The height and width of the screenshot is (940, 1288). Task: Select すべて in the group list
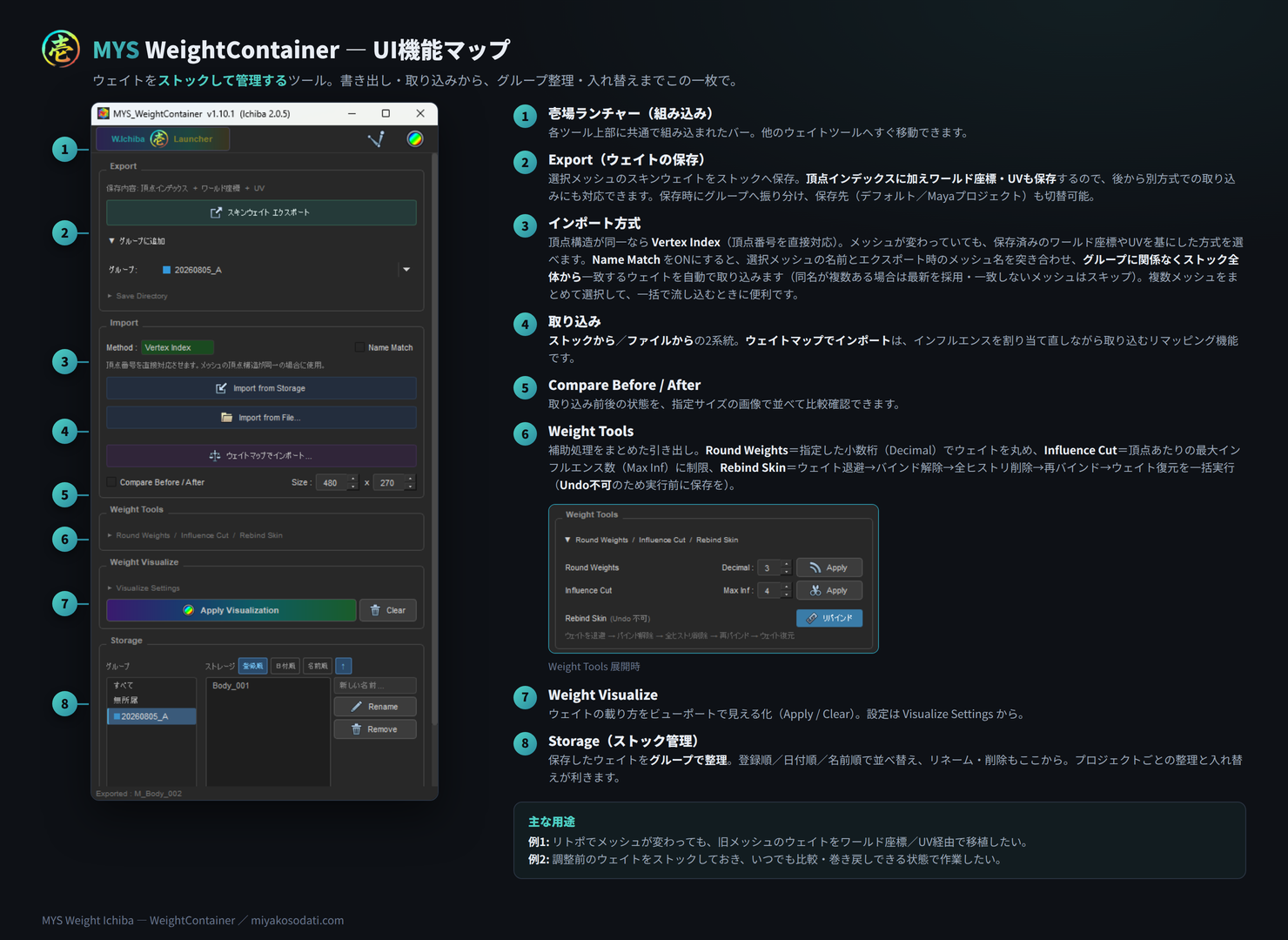pos(151,685)
